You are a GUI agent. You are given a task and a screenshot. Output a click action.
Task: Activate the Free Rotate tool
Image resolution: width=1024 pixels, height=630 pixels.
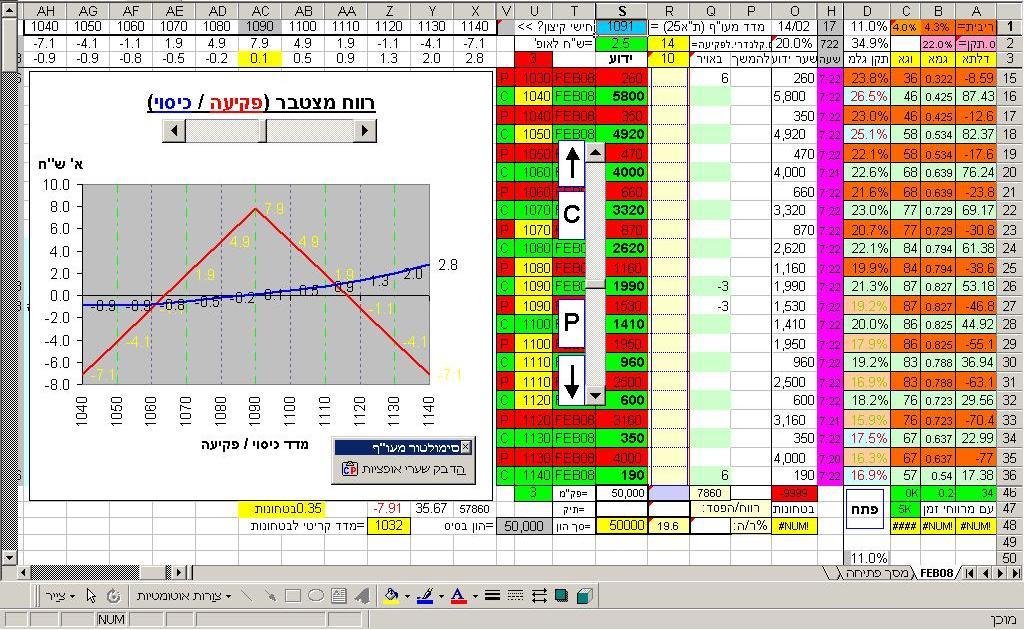(x=114, y=595)
